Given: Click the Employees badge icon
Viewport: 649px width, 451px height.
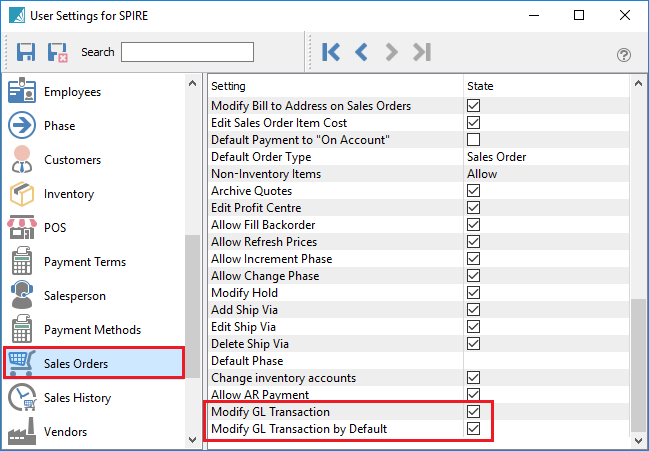Looking at the screenshot, I should [22, 90].
